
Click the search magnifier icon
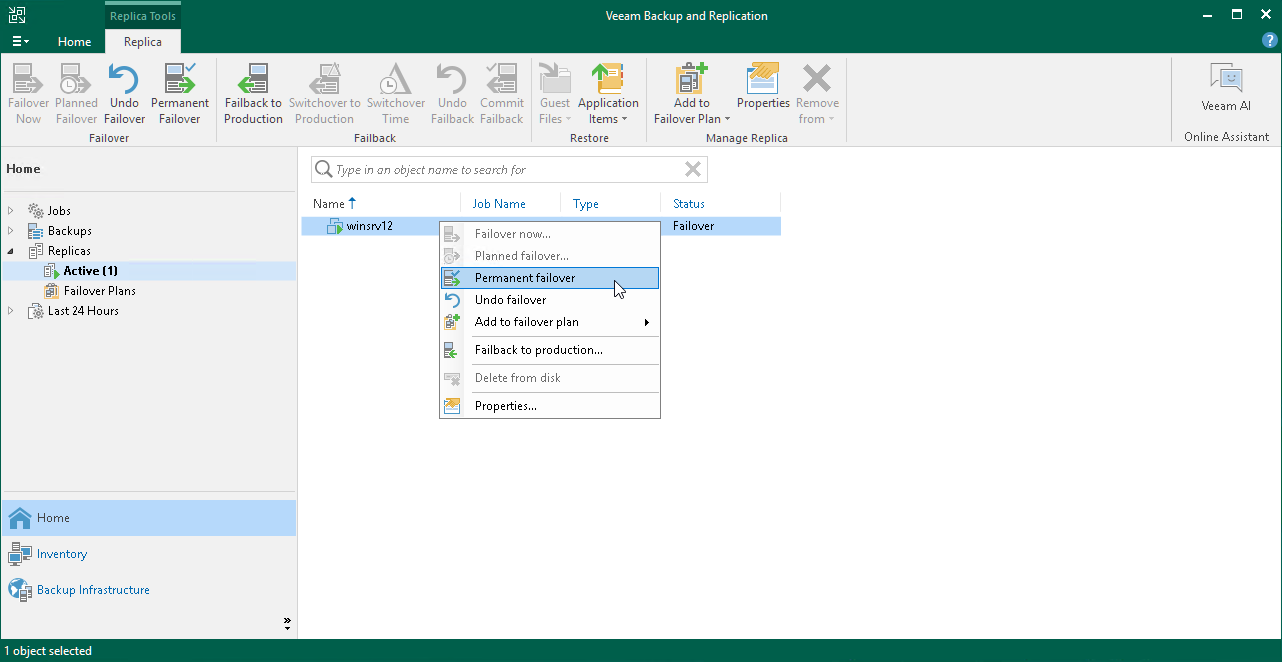(323, 170)
